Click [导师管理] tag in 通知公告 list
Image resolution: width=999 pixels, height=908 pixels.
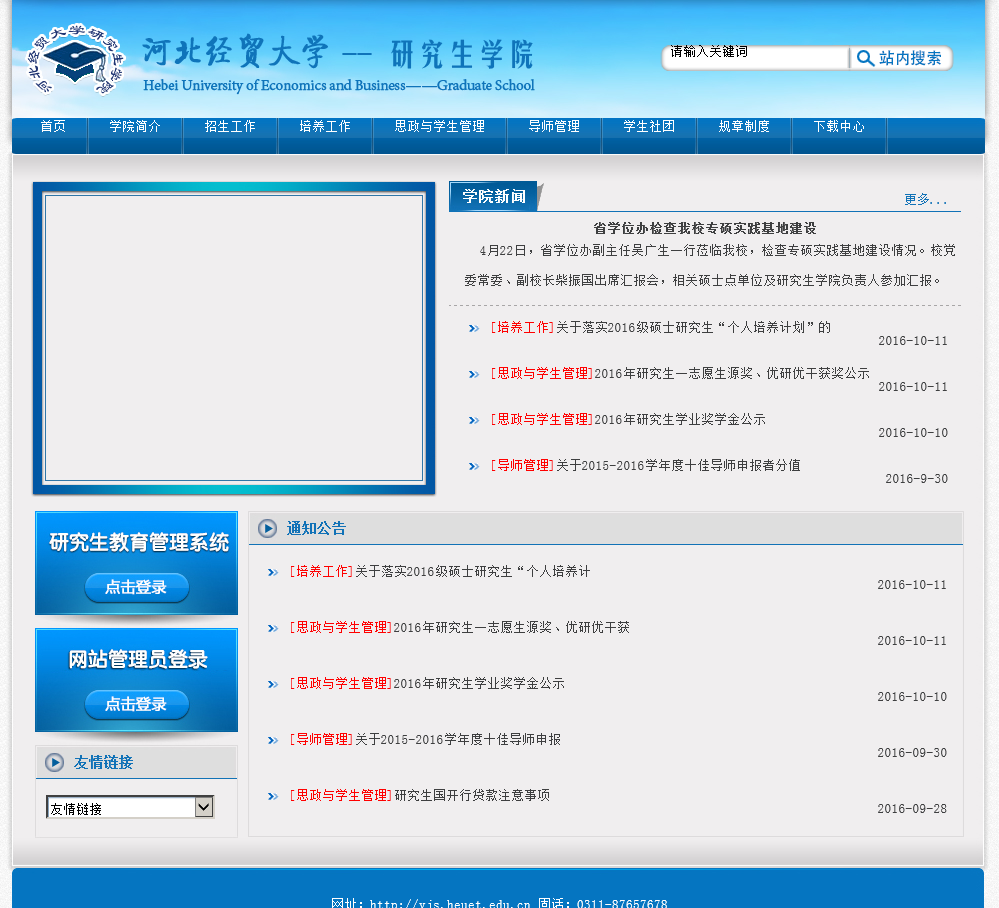pyautogui.click(x=321, y=739)
